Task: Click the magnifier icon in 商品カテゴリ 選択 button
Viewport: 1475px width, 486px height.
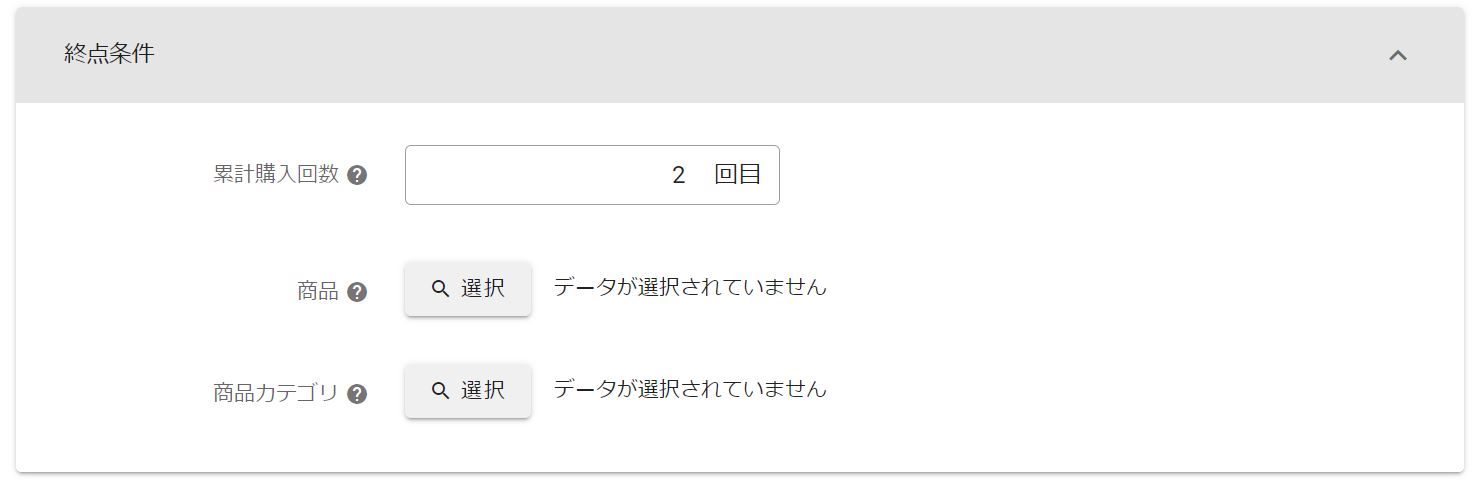Action: (440, 391)
